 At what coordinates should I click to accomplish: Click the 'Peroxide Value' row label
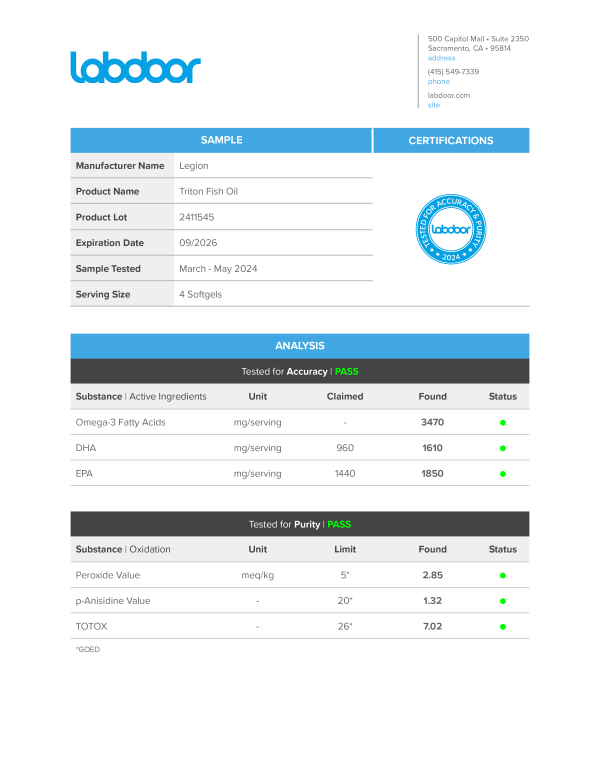108,576
